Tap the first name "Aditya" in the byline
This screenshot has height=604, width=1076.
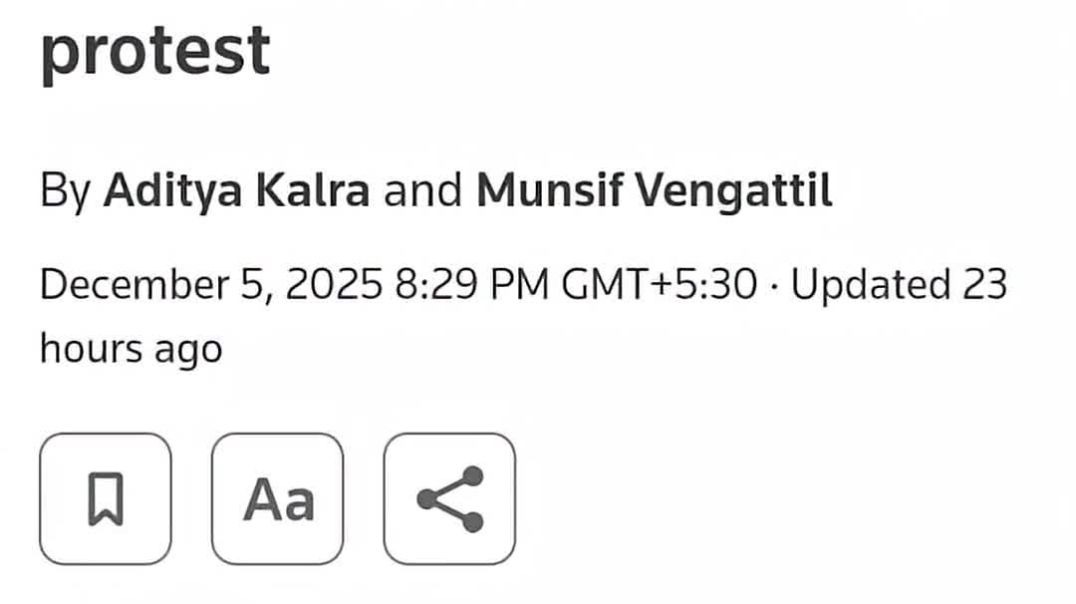[172, 191]
